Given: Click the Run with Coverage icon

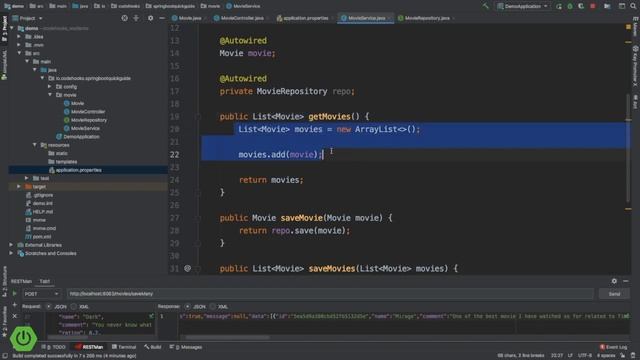Looking at the screenshot, I should pos(581,6).
